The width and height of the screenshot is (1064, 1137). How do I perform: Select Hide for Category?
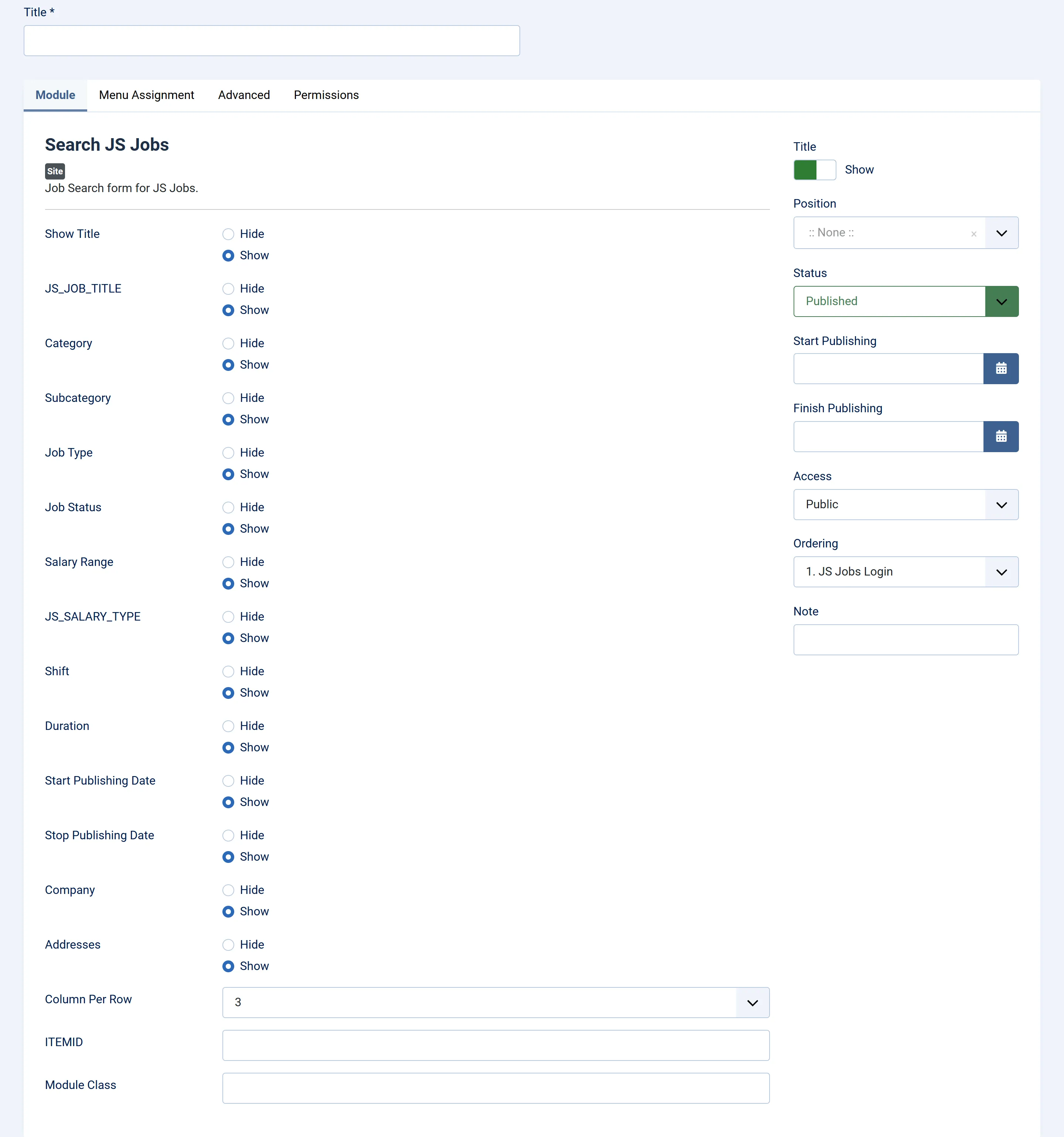point(228,344)
